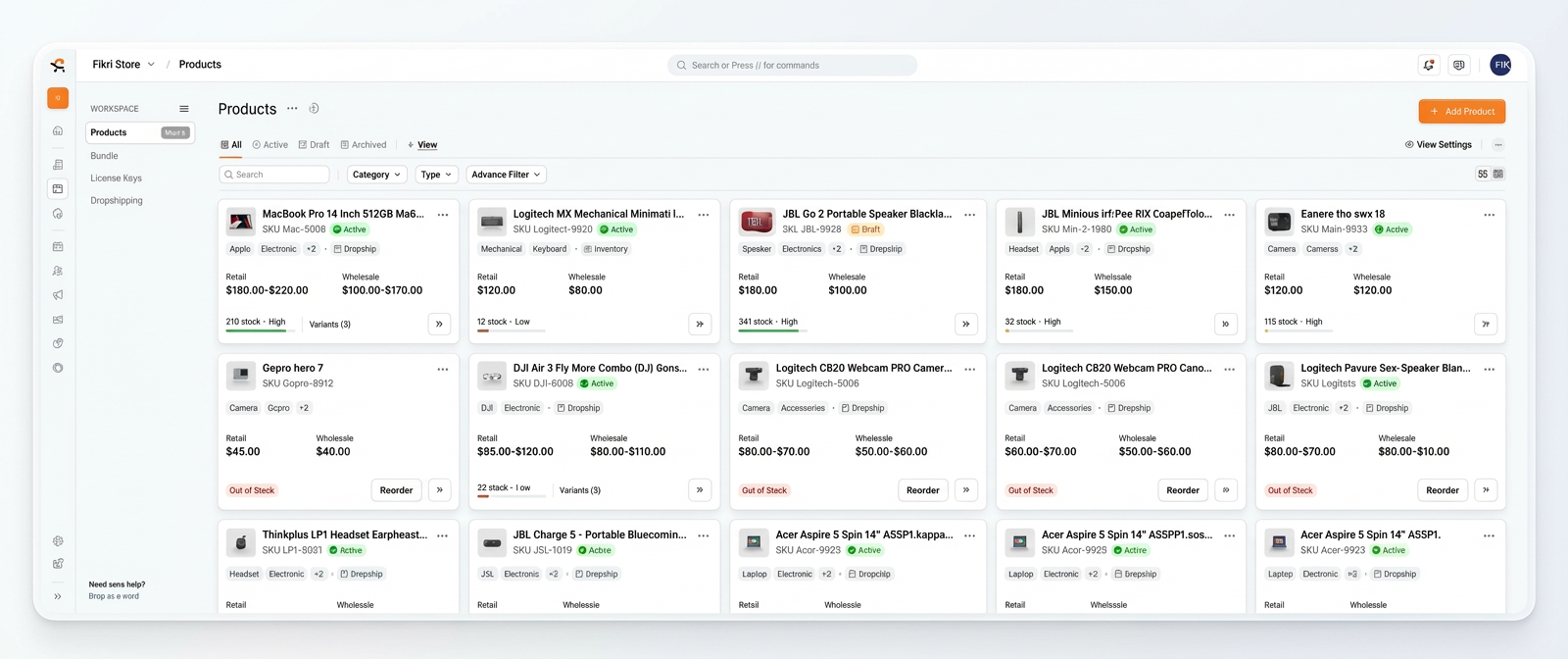Open the Fikri Store switcher dropdown
The image size is (1568, 659).
pos(123,65)
